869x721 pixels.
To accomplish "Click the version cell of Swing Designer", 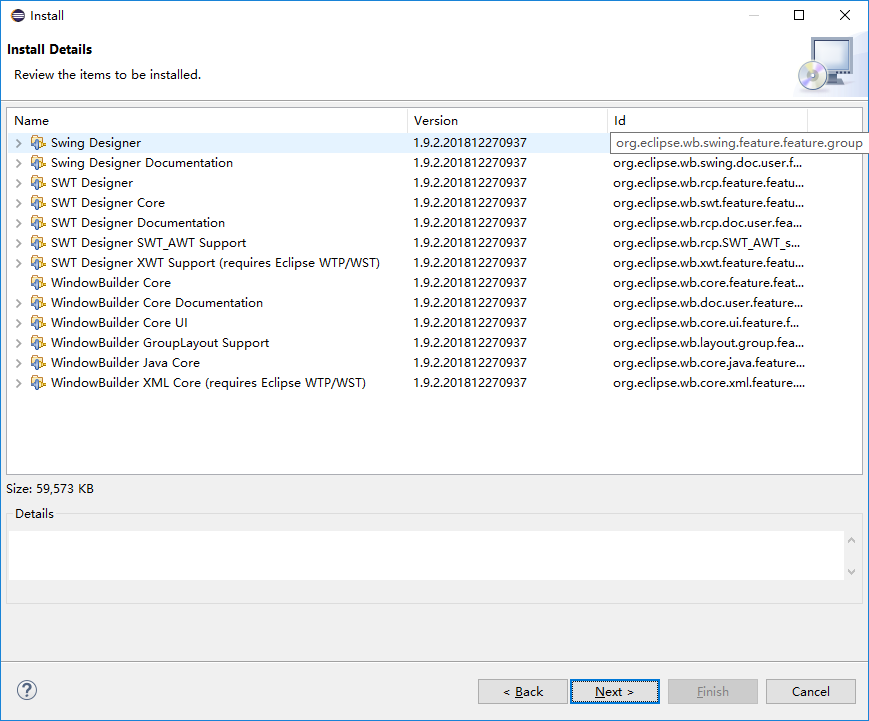I will 470,143.
